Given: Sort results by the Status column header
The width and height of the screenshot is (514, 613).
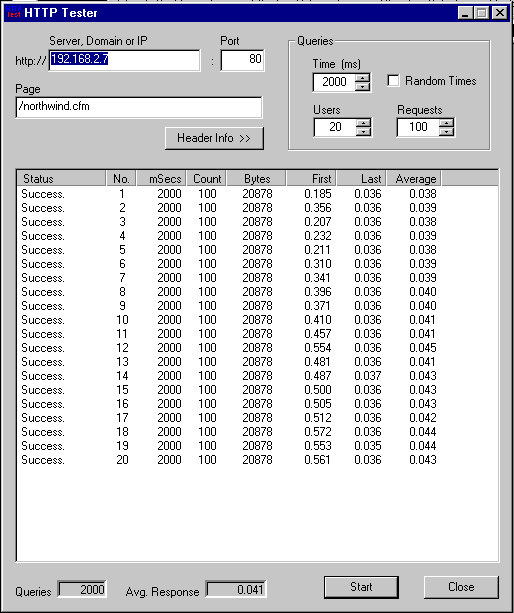Looking at the screenshot, I should pos(61,178).
